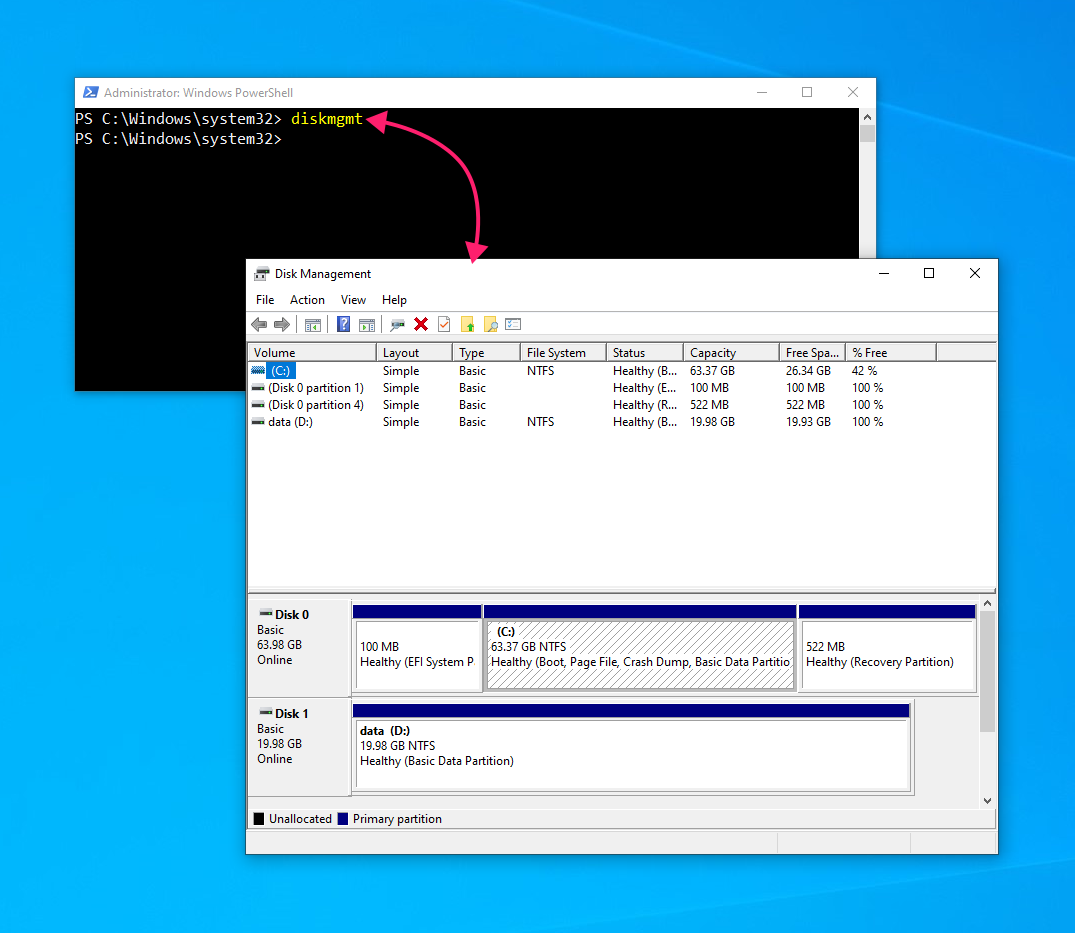
Task: Open the Action menu
Action: [x=307, y=300]
